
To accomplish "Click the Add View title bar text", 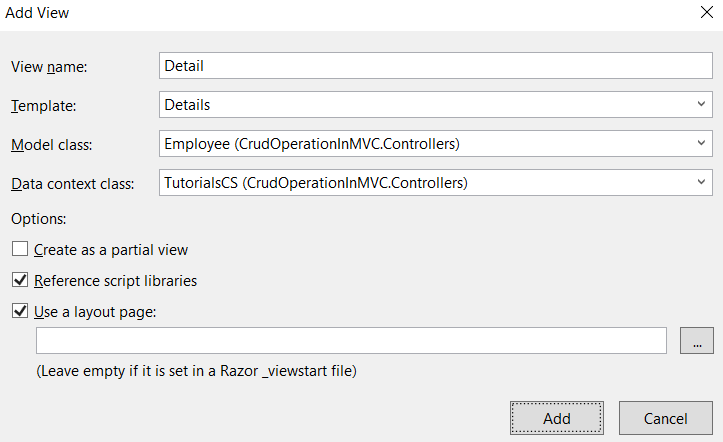I will point(37,13).
